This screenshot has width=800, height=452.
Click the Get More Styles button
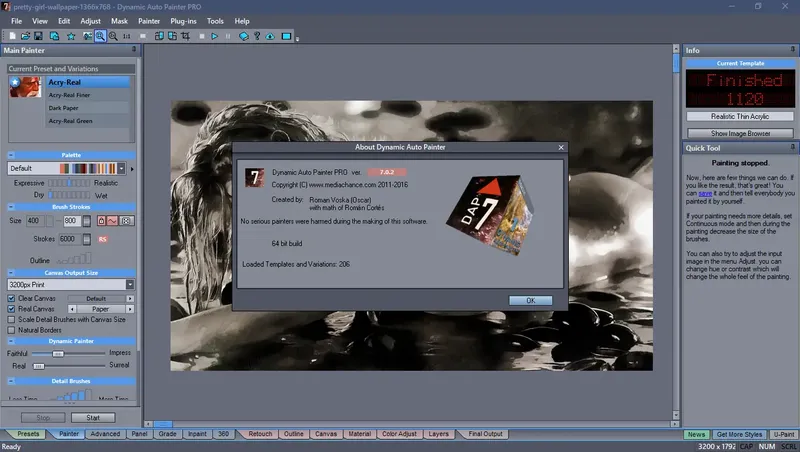click(739, 435)
